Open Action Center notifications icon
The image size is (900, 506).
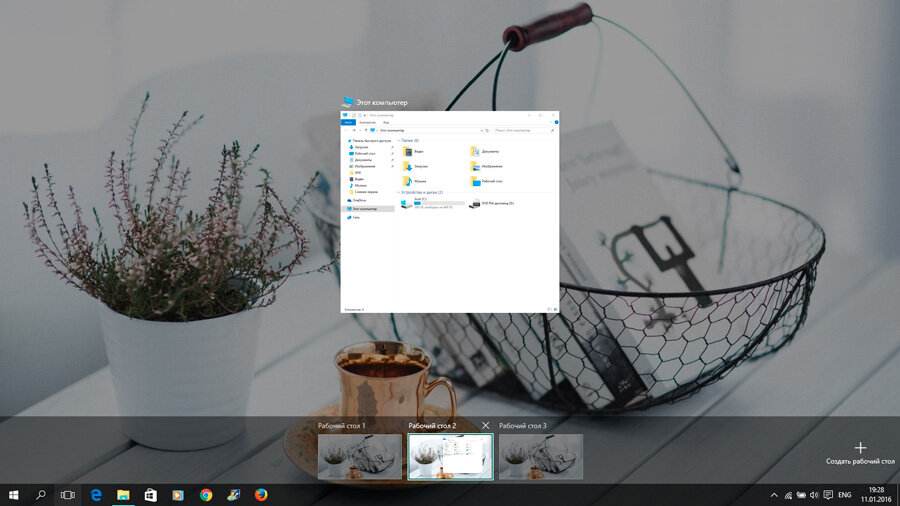(828, 495)
